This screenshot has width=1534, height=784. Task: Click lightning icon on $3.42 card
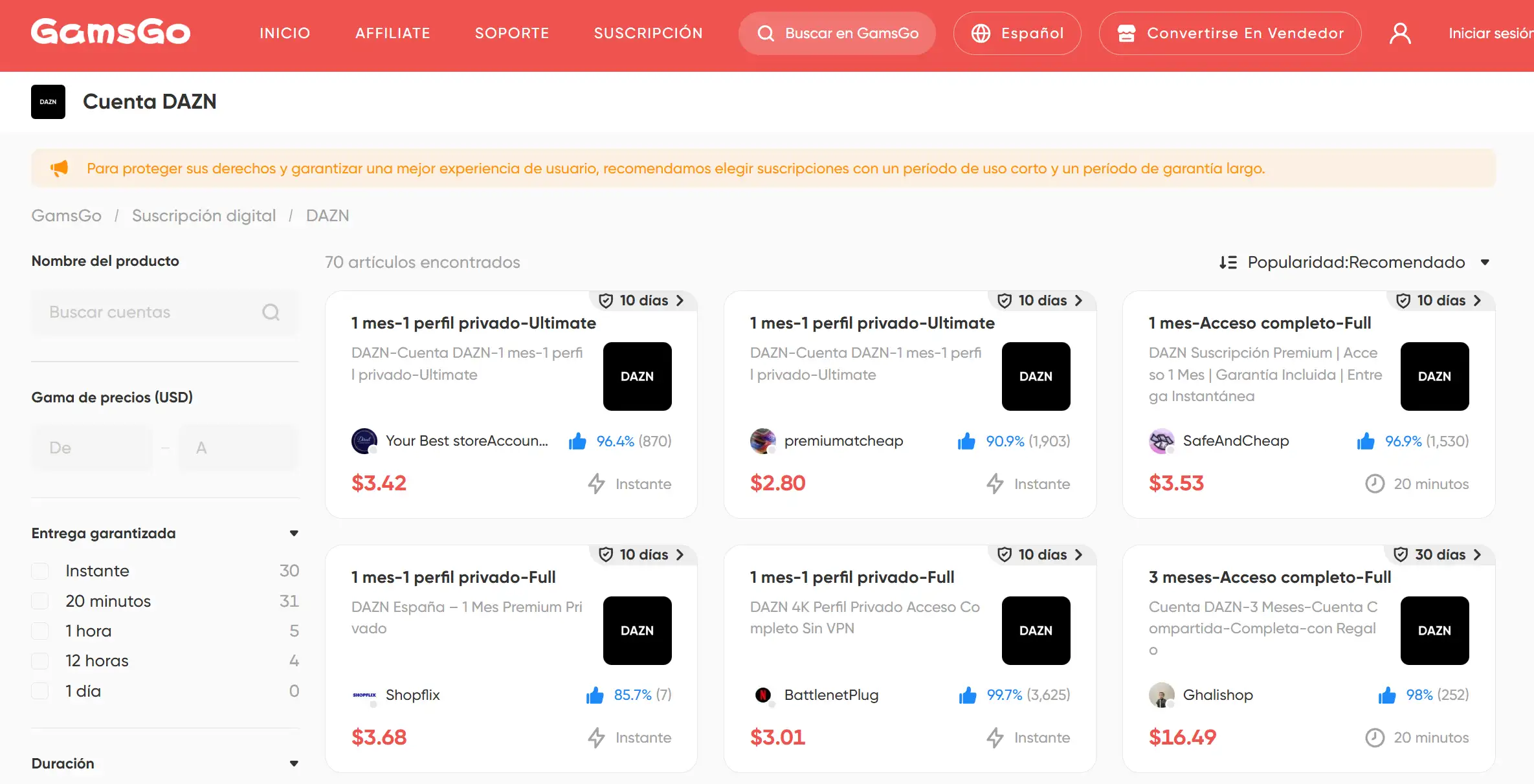pos(596,484)
